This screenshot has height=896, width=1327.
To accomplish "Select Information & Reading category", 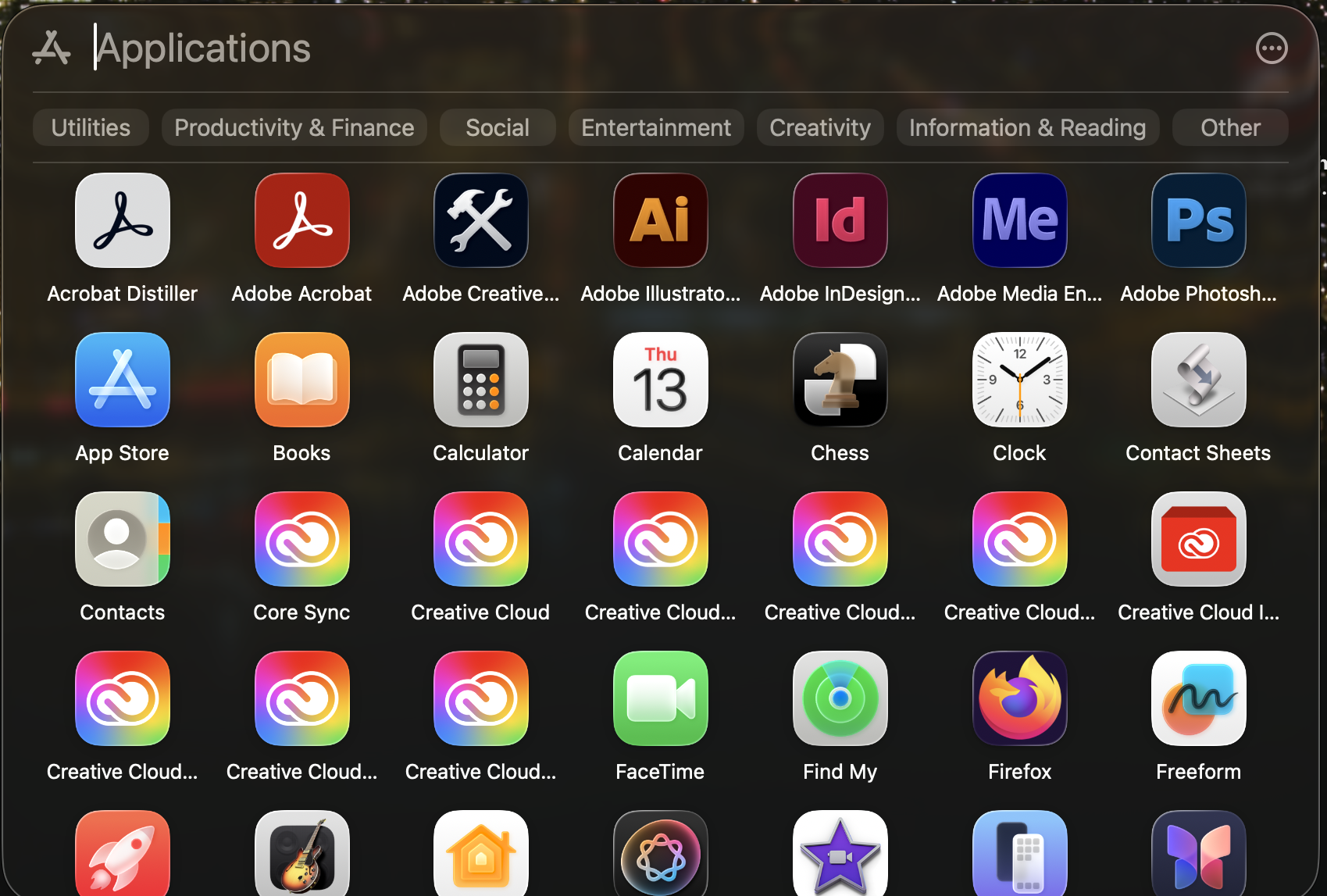I will (x=1028, y=127).
